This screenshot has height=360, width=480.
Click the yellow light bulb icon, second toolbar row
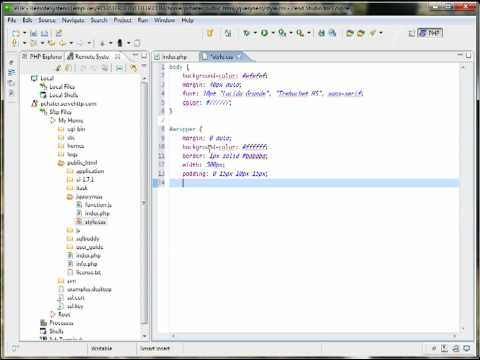point(14,43)
